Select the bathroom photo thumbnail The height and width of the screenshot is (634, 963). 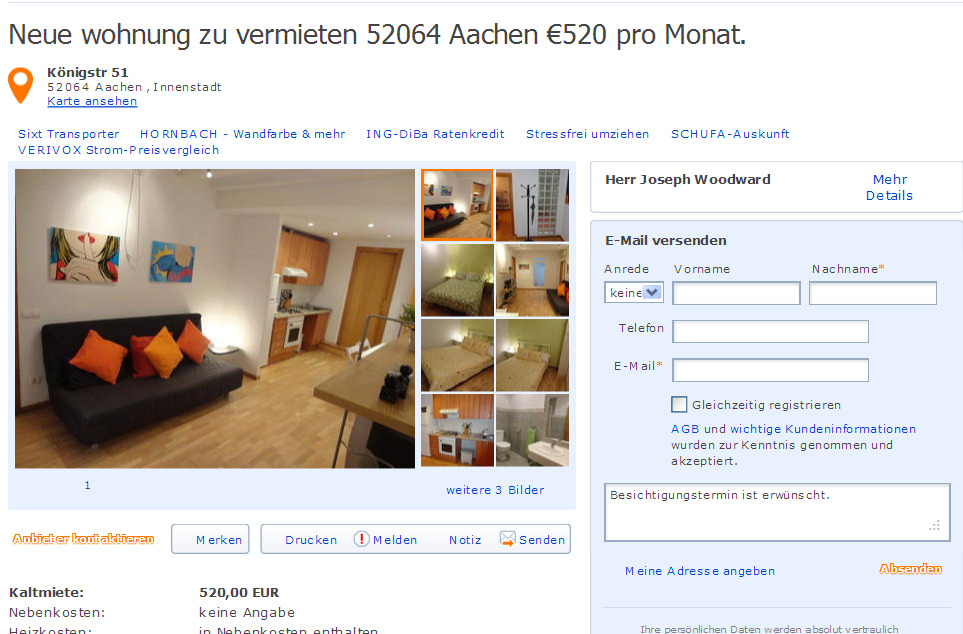tap(532, 430)
